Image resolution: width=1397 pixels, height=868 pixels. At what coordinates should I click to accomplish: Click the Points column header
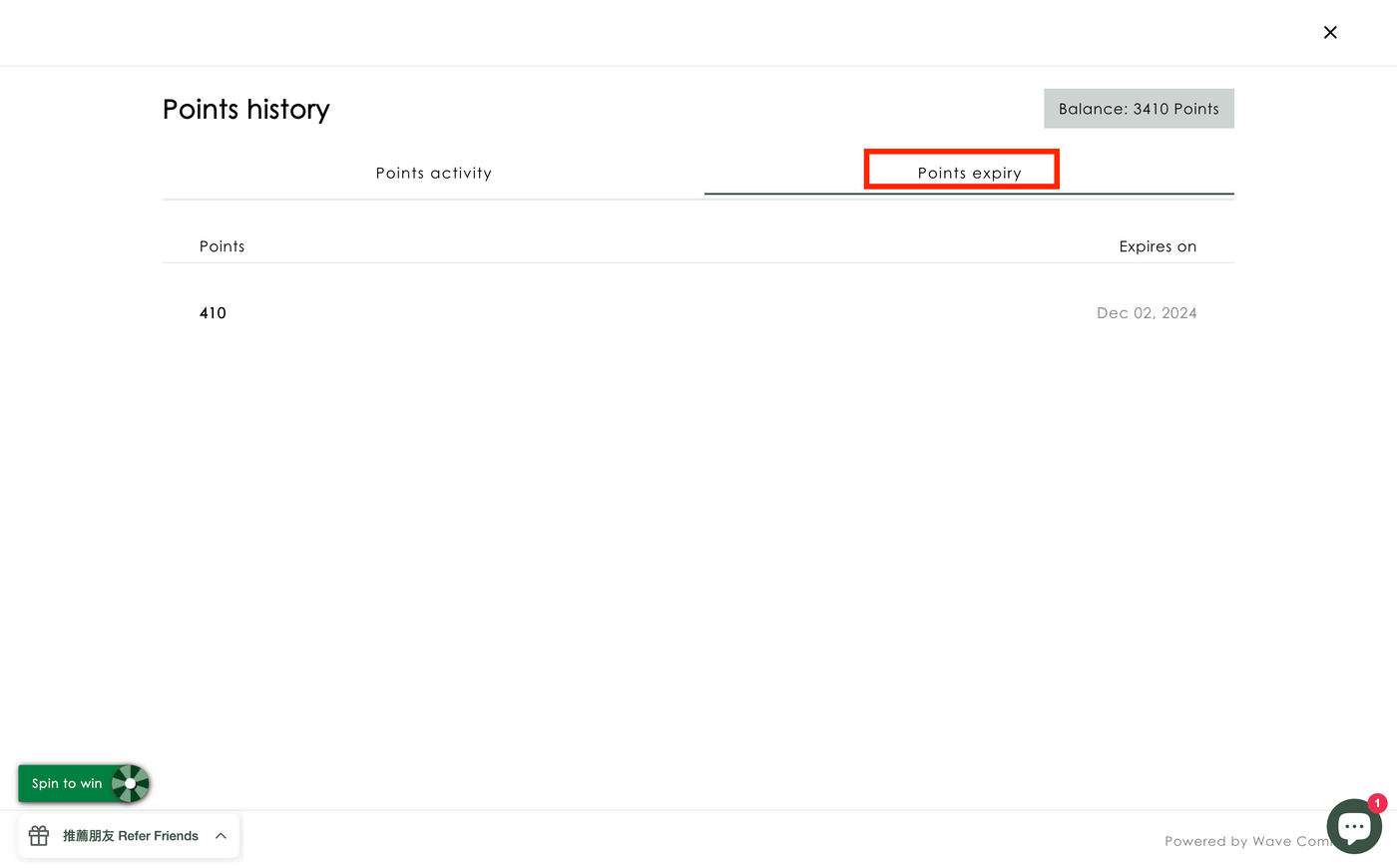coord(222,246)
